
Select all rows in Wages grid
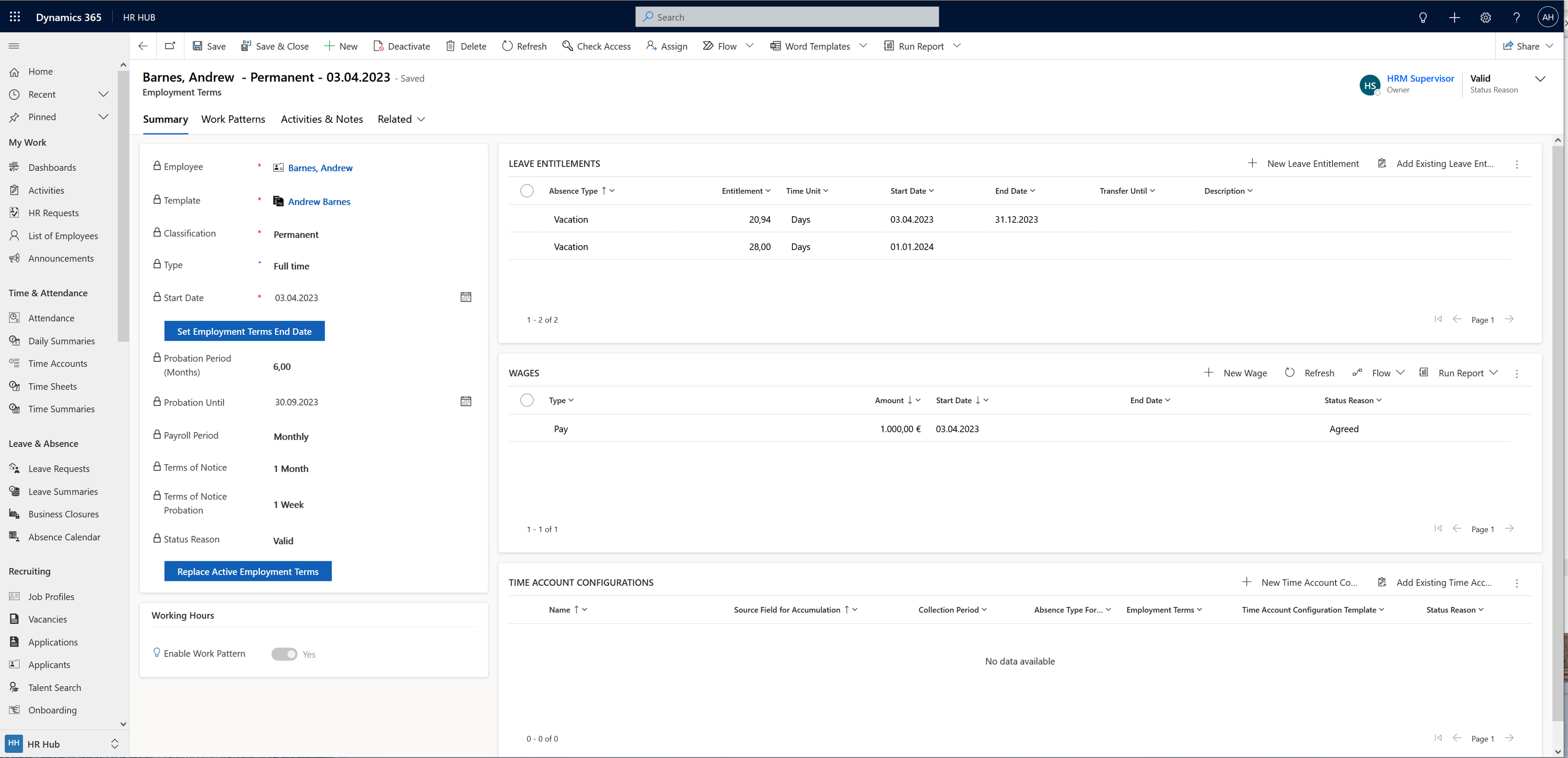(x=527, y=400)
